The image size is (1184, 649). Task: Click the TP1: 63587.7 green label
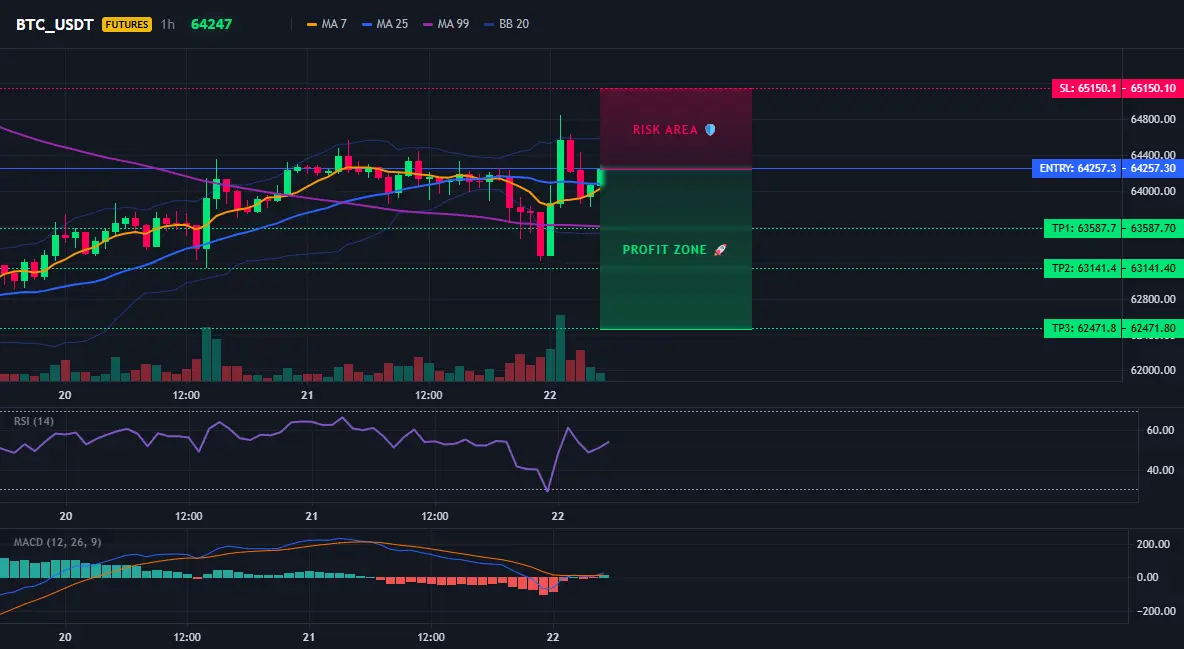pos(1083,228)
